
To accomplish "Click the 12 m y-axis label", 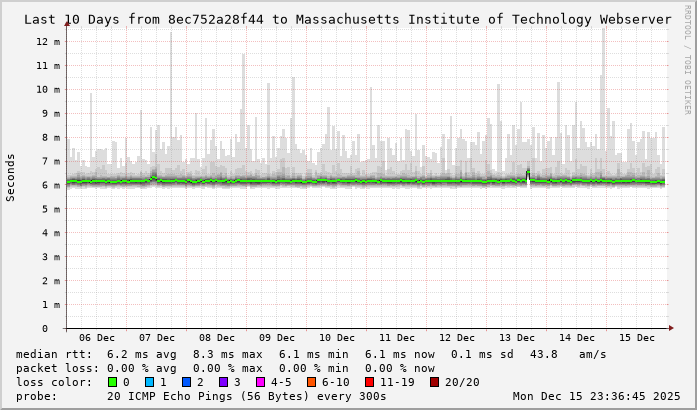I will (48, 42).
